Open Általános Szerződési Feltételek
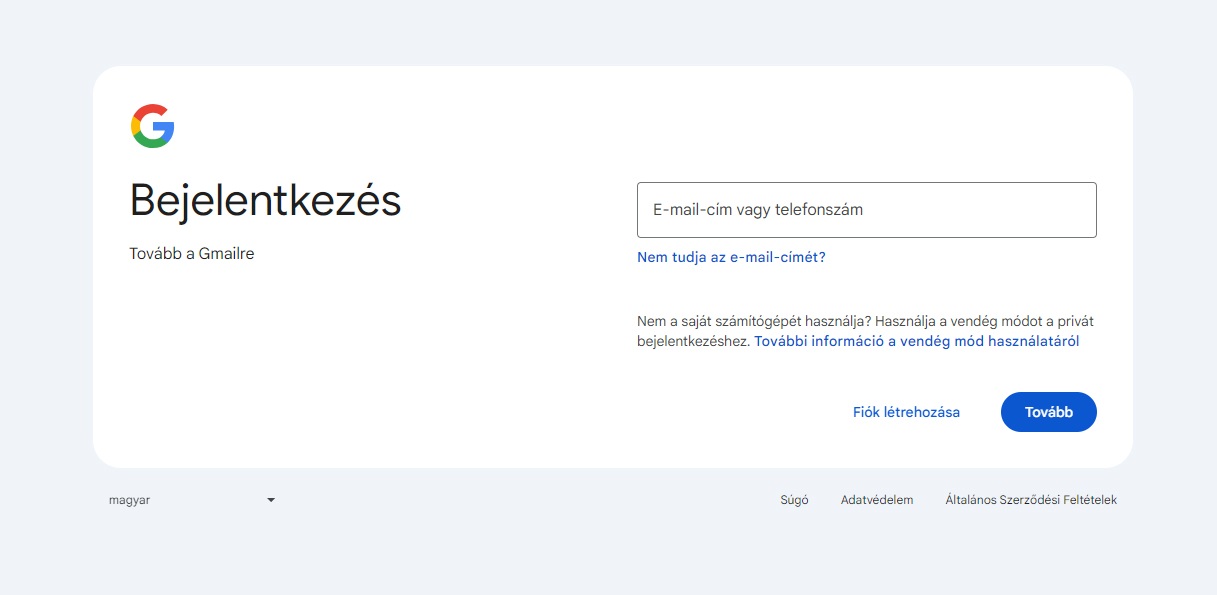Viewport: 1217px width, 595px height. [1032, 499]
